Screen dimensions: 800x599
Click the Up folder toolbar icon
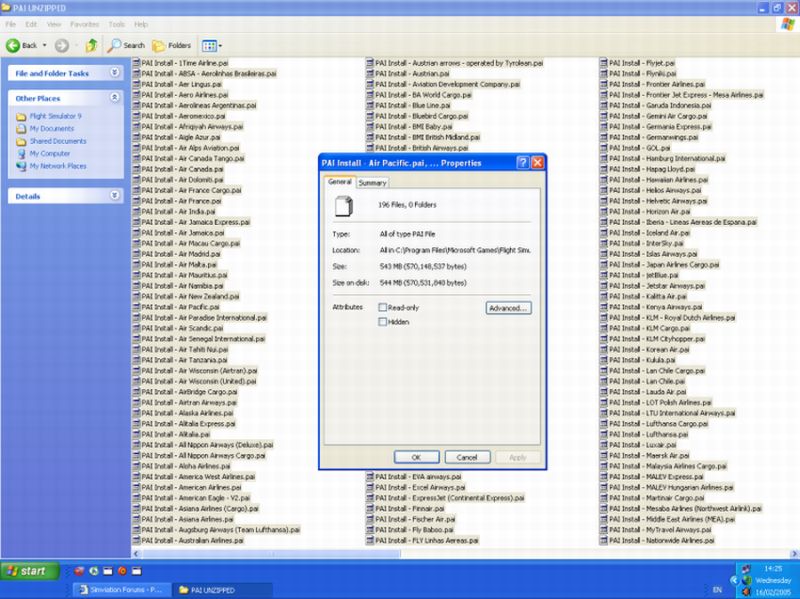tap(92, 45)
